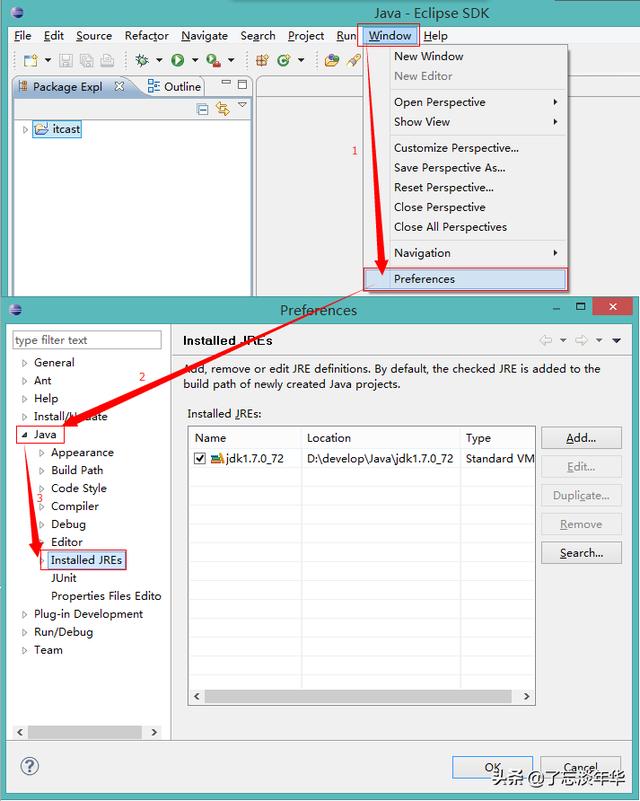Open the Run dropdown arrow in toolbar
640x801 pixels.
click(x=195, y=60)
